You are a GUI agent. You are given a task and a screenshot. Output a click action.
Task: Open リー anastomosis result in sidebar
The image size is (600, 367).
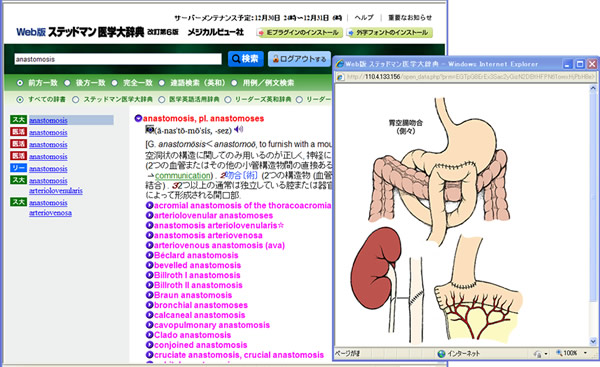point(48,168)
